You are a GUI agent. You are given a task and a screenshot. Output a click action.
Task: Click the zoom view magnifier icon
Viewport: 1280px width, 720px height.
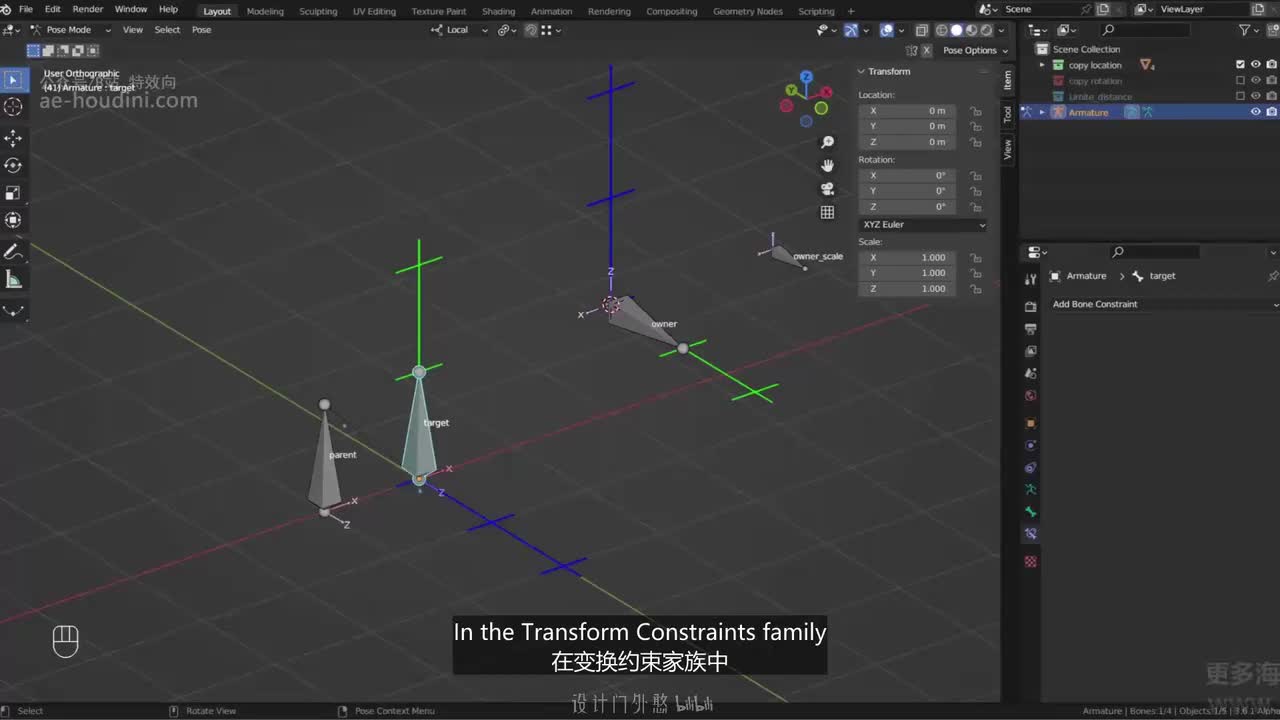click(x=827, y=142)
